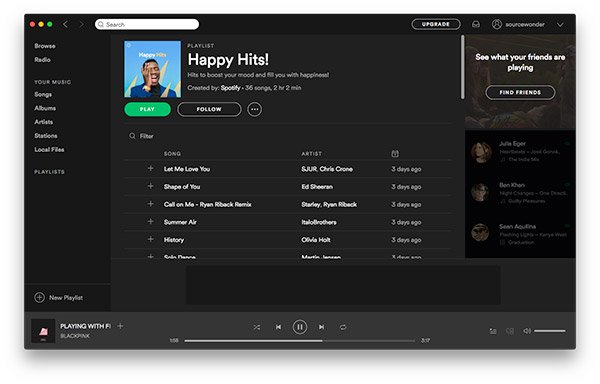Screen dimensions: 600x384
Task: Open the devices available icon
Action: pyautogui.click(x=510, y=331)
